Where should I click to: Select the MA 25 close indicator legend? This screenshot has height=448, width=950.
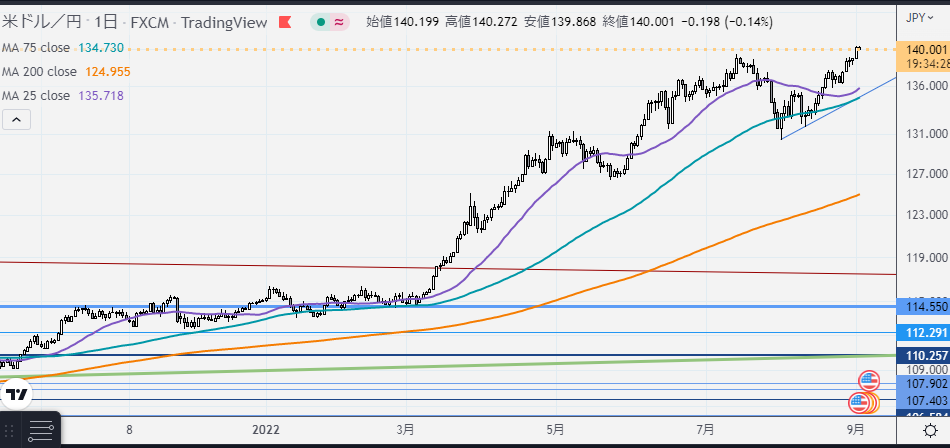36,96
